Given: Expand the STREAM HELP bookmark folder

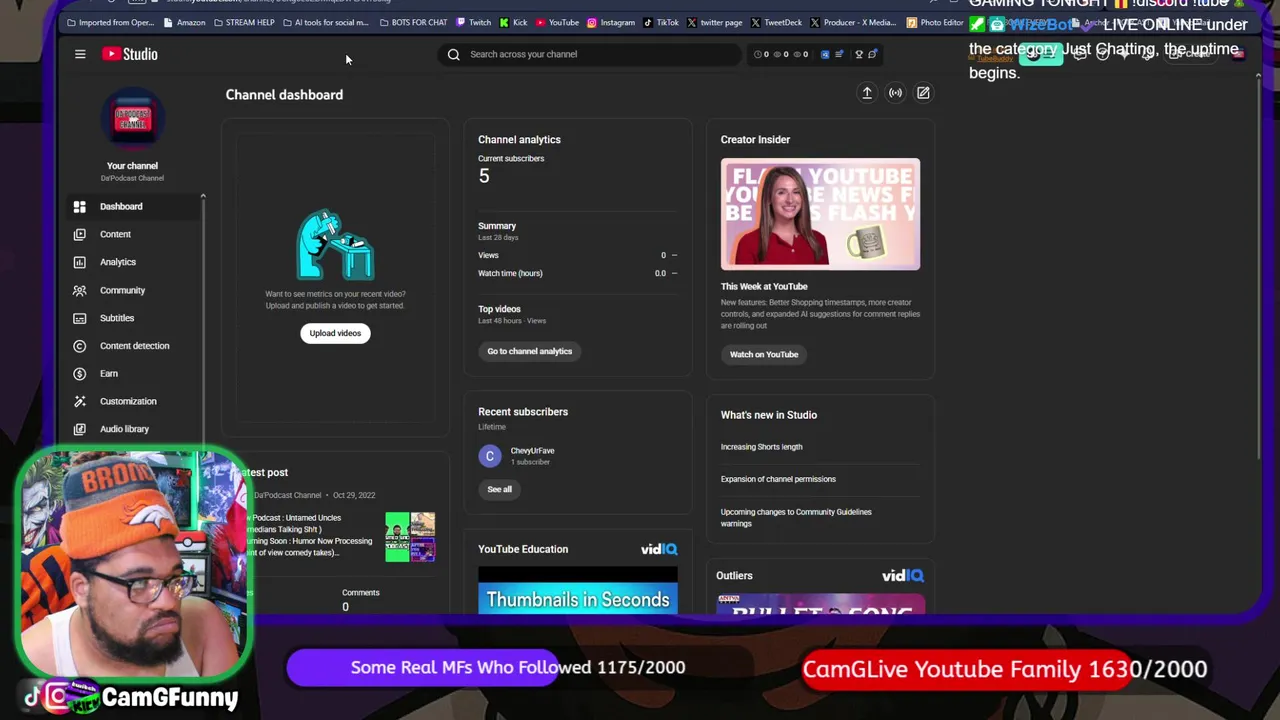Looking at the screenshot, I should click(x=244, y=22).
